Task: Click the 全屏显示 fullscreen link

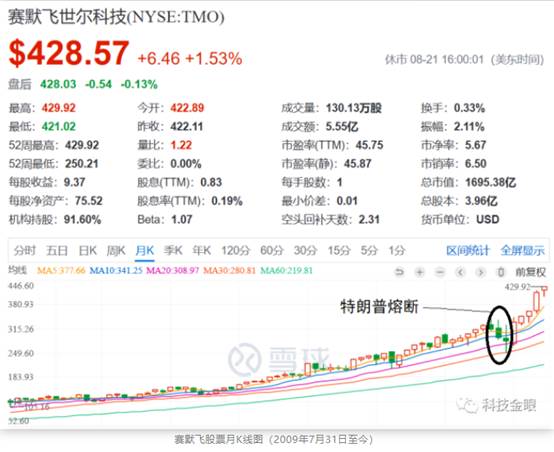Action: [523, 251]
